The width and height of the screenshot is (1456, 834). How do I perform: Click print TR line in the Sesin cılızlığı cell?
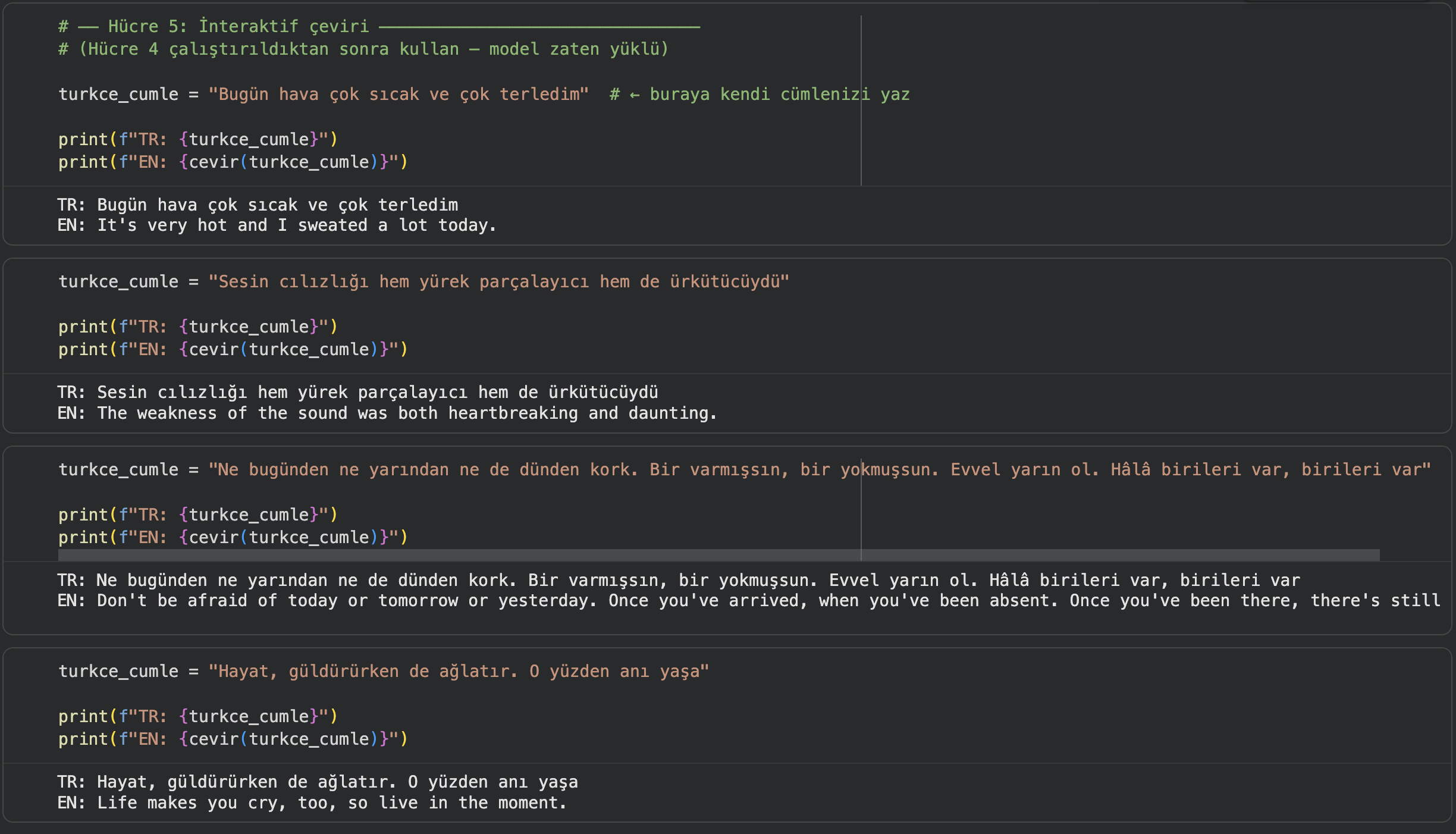pyautogui.click(x=198, y=327)
